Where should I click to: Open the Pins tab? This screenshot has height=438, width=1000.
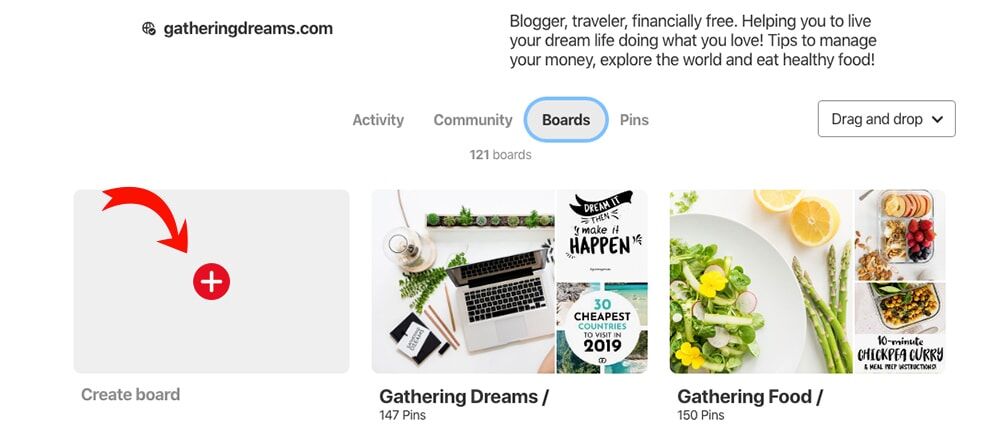coord(634,120)
